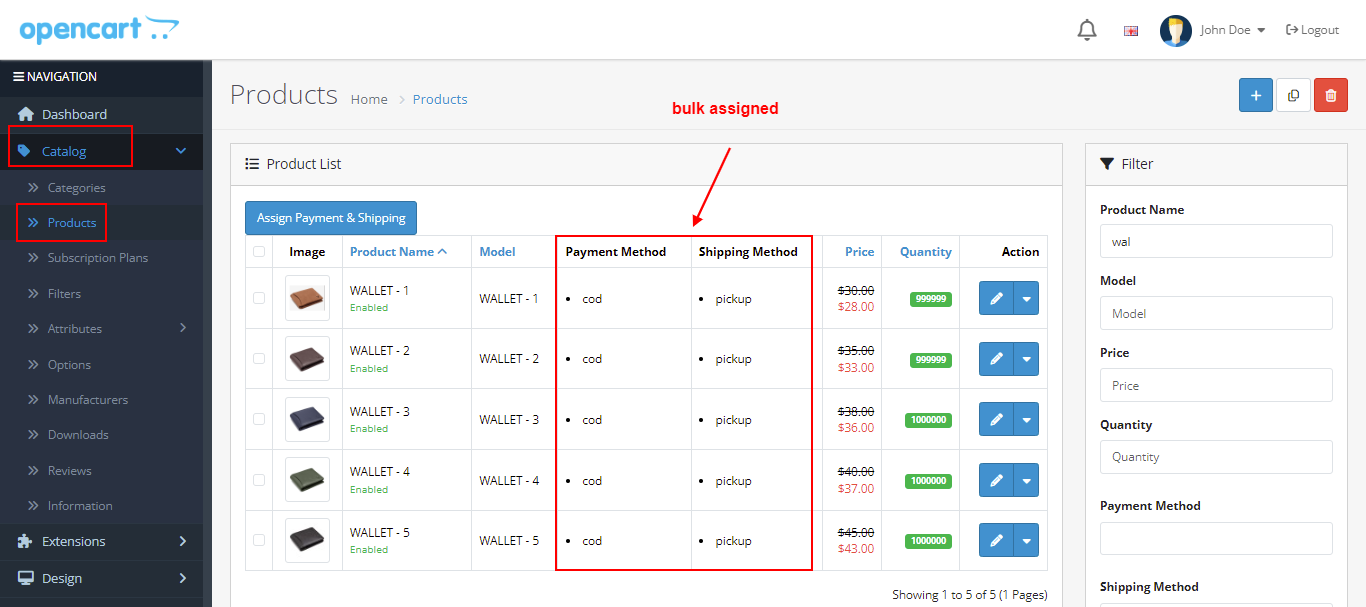Check the WALLET - 5 row checkbox
This screenshot has height=607, width=1366.
[259, 540]
